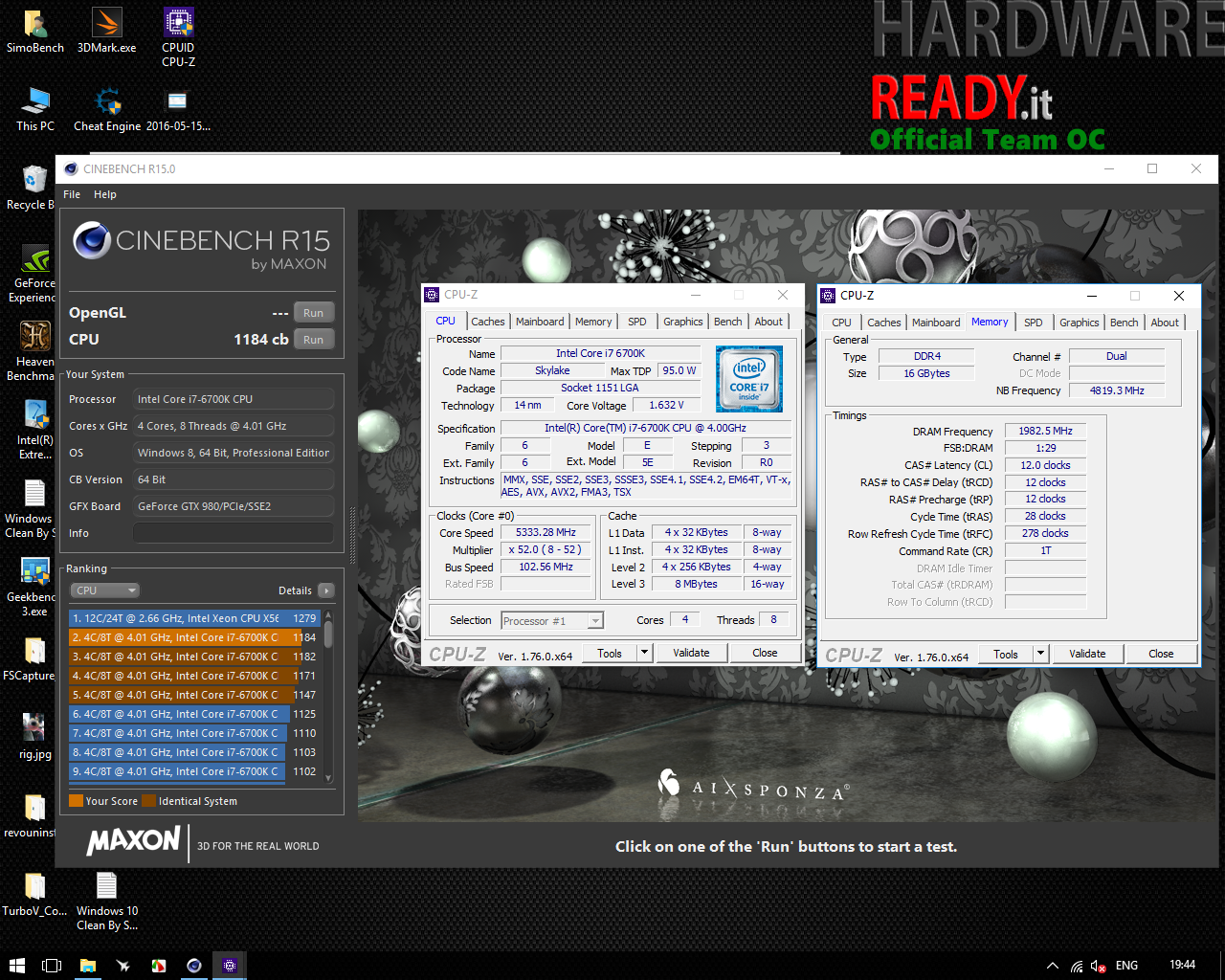1225x980 pixels.
Task: Click the Cinebench Info input field
Action: 234,533
